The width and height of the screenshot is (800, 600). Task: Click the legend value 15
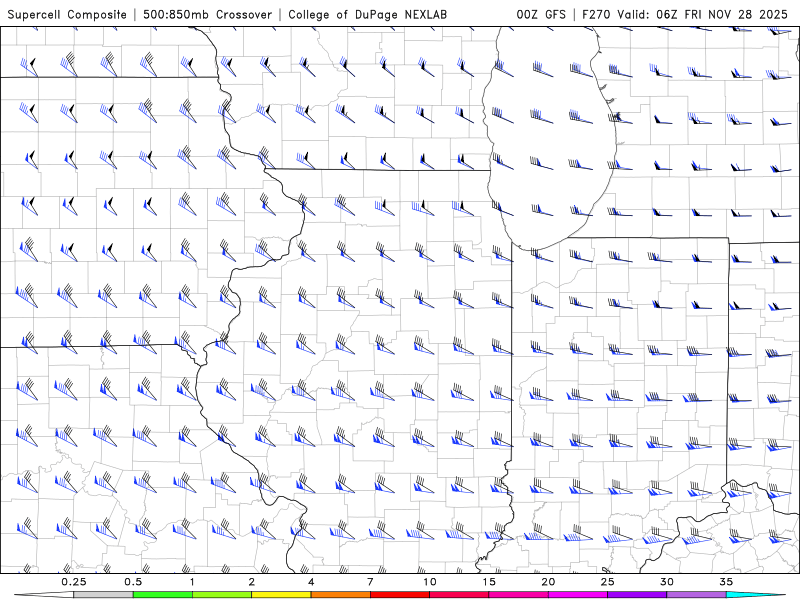[489, 582]
